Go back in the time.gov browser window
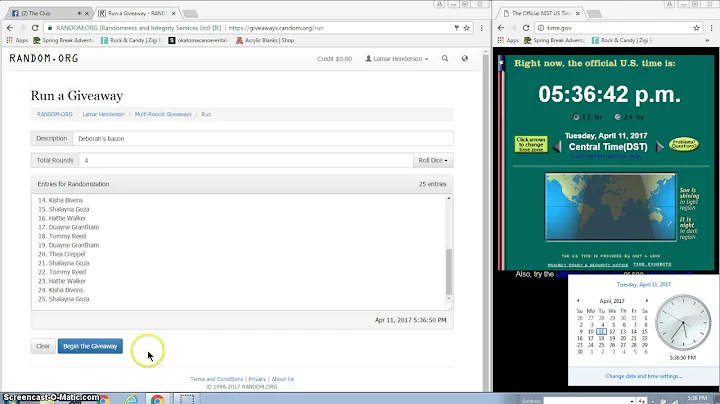This screenshot has width=720, height=404. (x=501, y=28)
